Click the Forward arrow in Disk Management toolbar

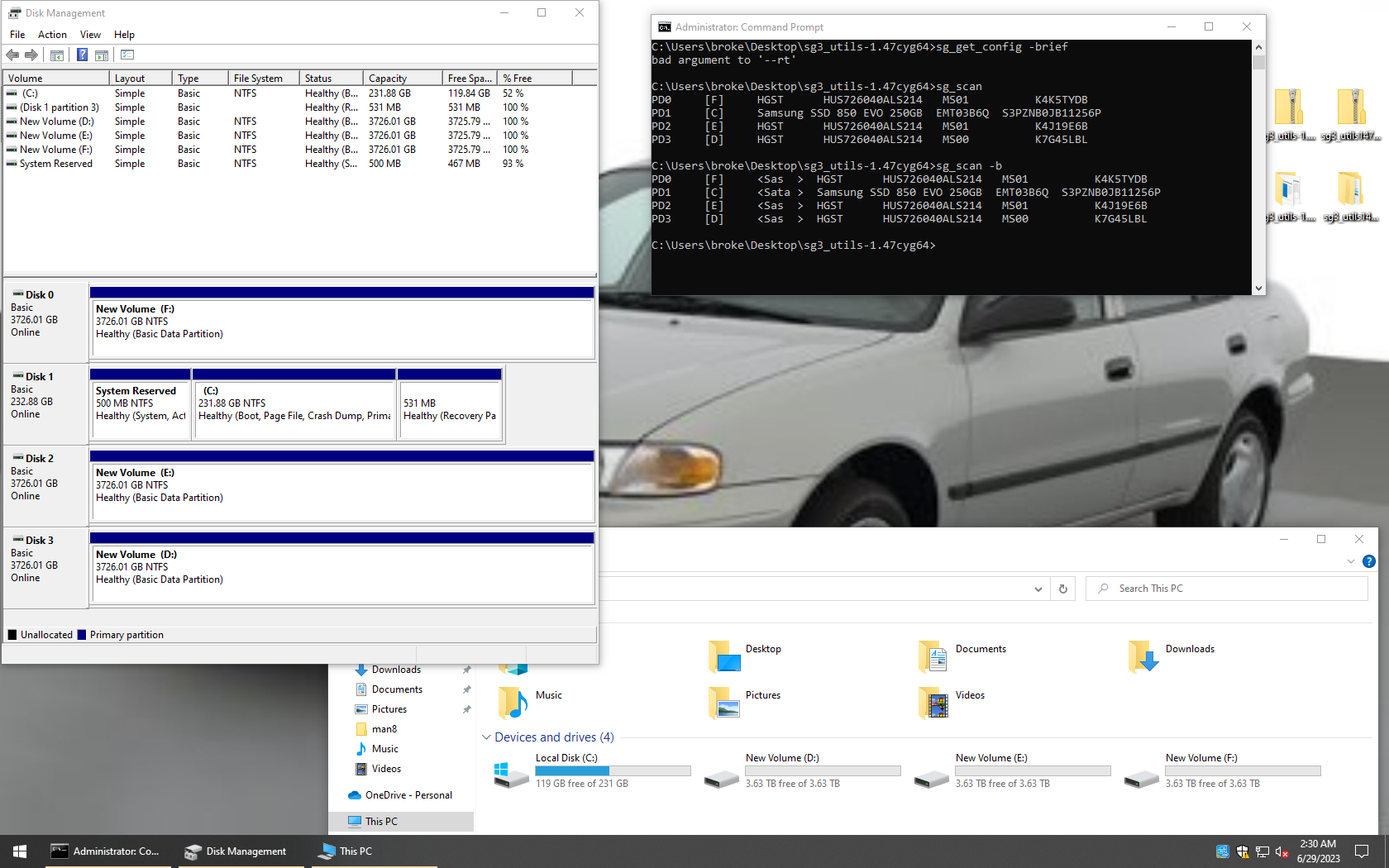coord(31,55)
